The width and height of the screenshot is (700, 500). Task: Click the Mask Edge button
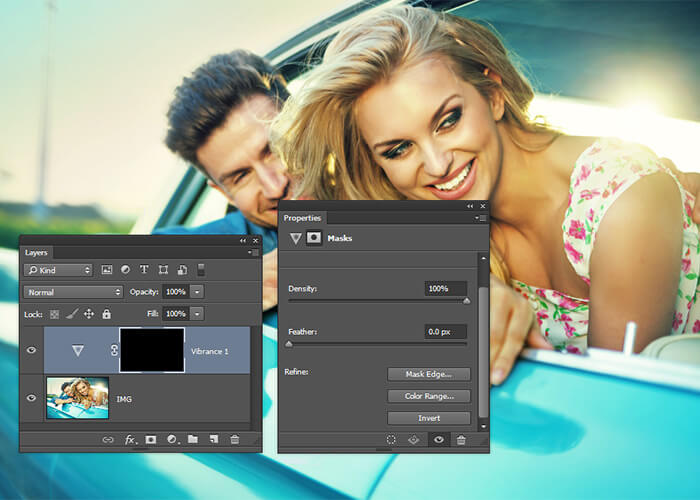coord(428,374)
